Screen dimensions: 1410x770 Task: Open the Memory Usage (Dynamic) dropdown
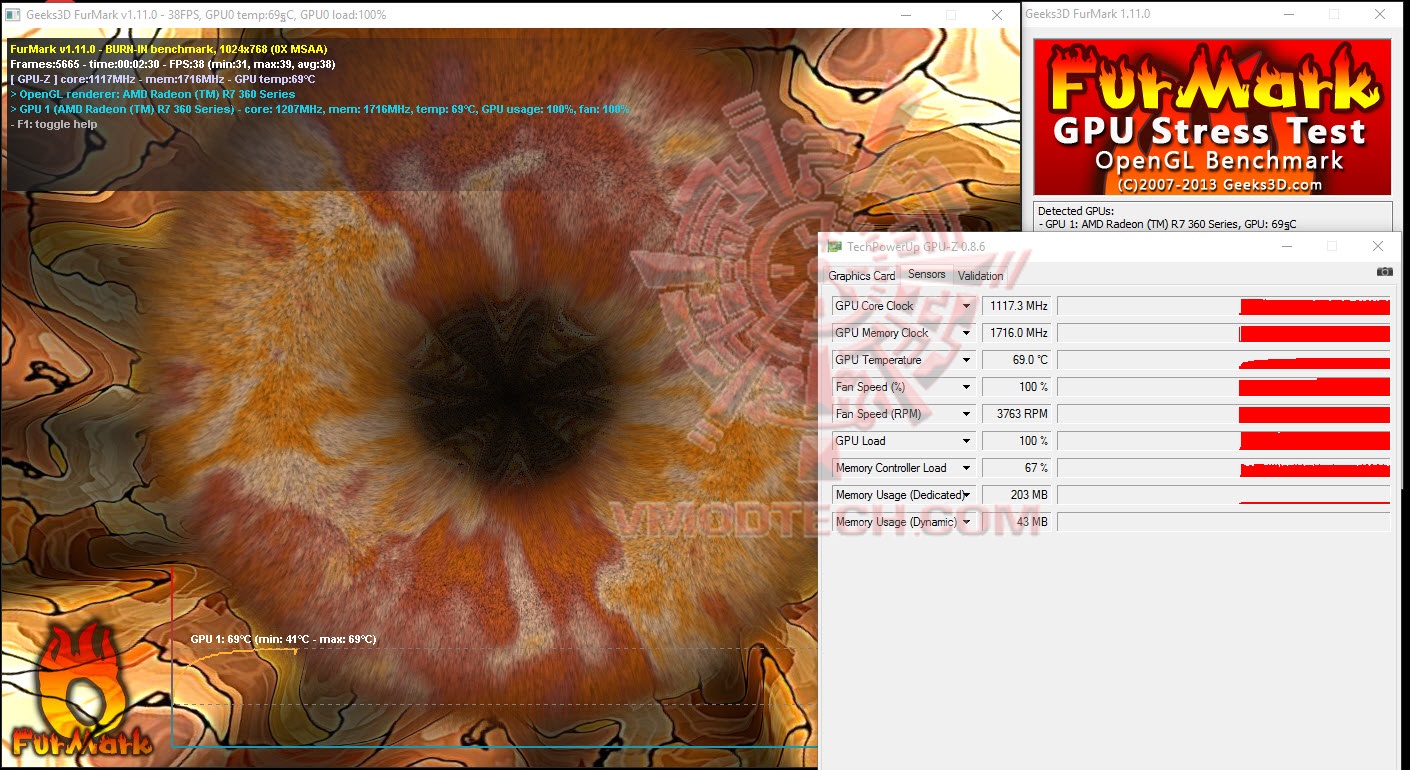pos(967,522)
